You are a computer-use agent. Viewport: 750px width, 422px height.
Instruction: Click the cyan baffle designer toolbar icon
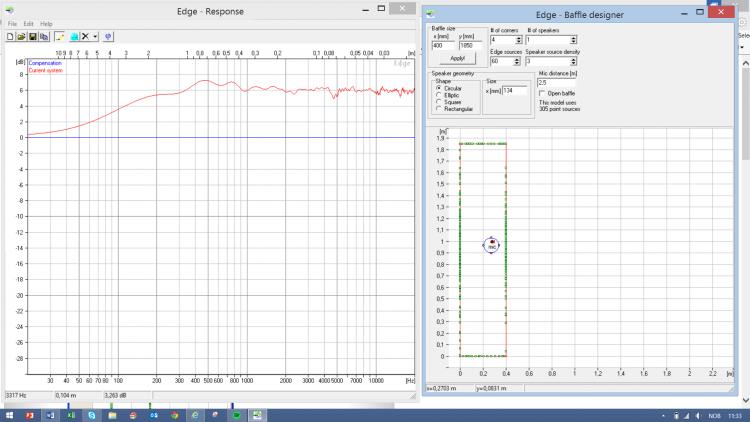pyautogui.click(x=74, y=36)
